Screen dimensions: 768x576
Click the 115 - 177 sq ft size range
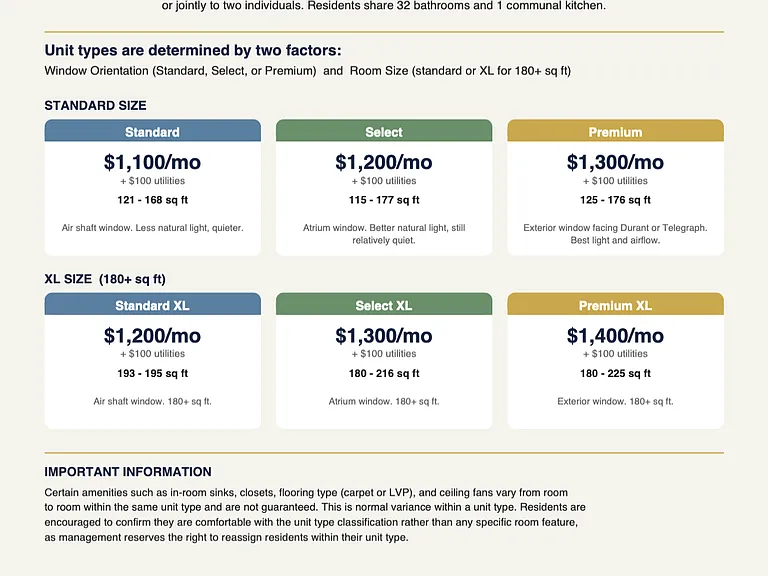(384, 200)
